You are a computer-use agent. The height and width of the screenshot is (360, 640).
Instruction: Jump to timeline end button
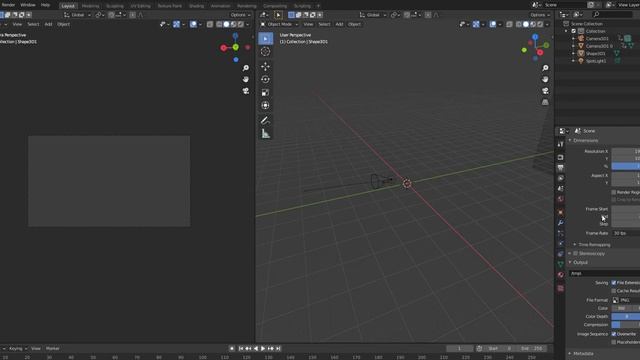[x=278, y=349]
